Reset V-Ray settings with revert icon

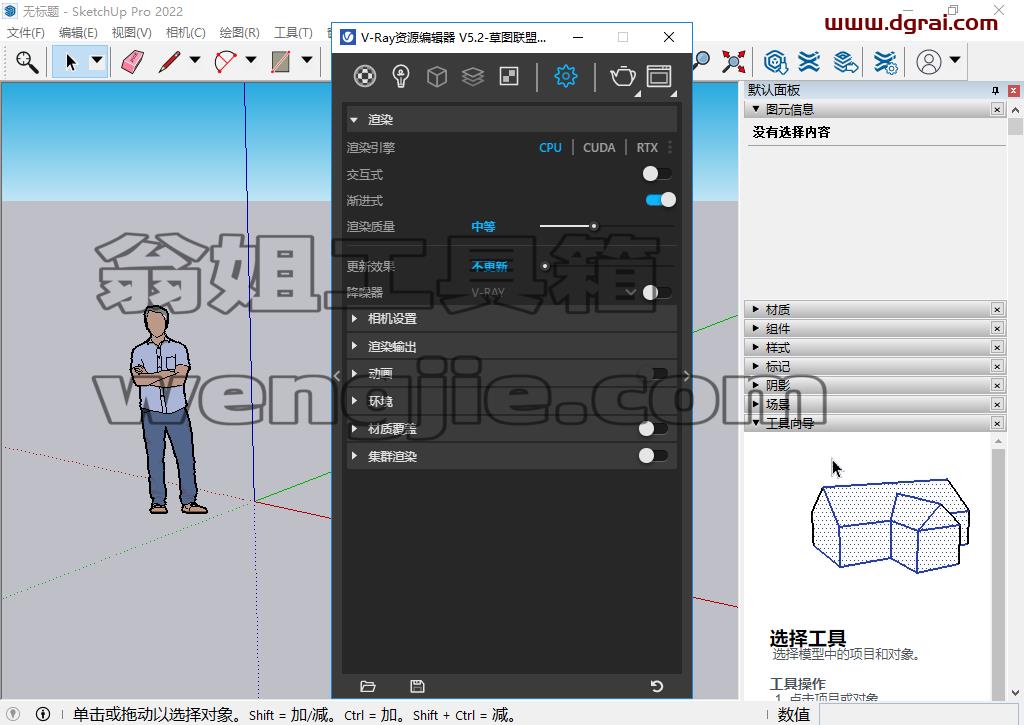click(x=657, y=686)
